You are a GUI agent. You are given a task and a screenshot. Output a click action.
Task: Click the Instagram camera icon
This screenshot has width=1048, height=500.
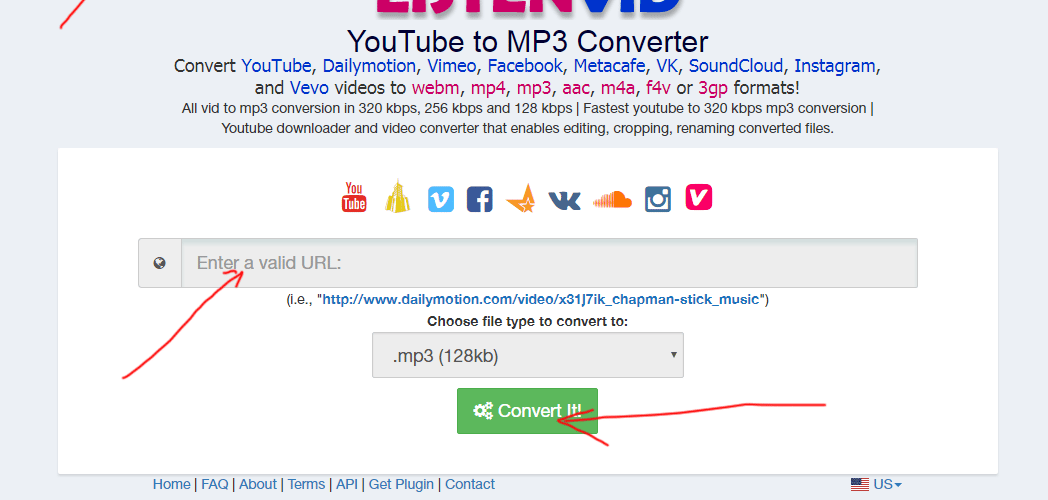(x=658, y=199)
